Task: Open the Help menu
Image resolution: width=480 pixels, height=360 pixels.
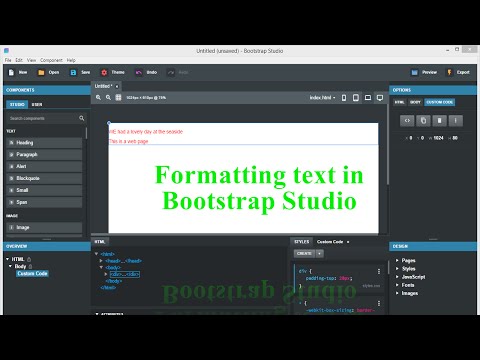Action: 71,60
